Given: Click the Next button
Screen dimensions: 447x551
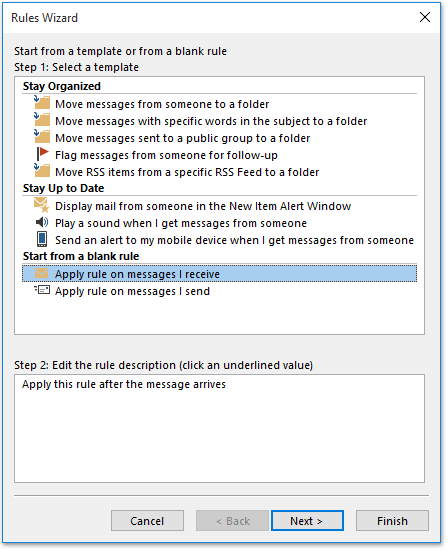Looking at the screenshot, I should point(307,521).
